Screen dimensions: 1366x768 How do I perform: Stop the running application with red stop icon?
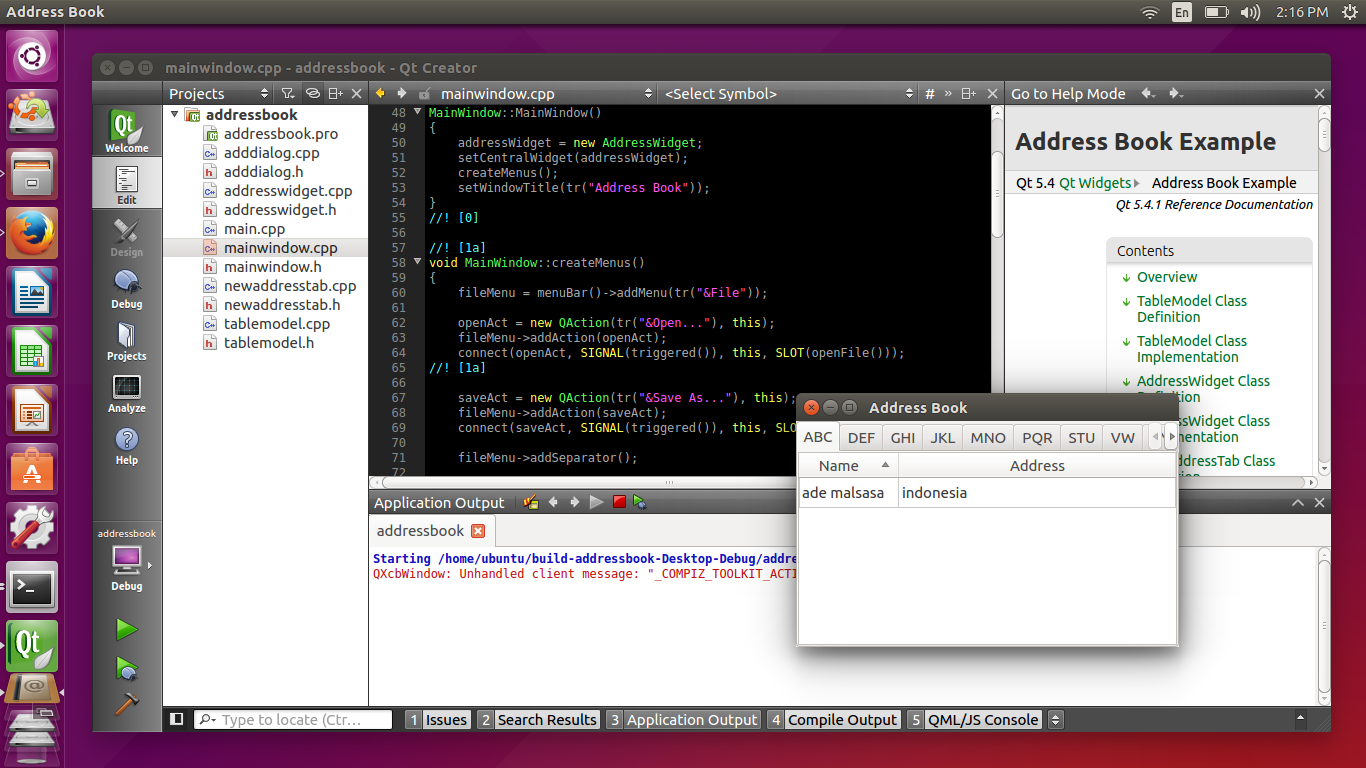619,501
